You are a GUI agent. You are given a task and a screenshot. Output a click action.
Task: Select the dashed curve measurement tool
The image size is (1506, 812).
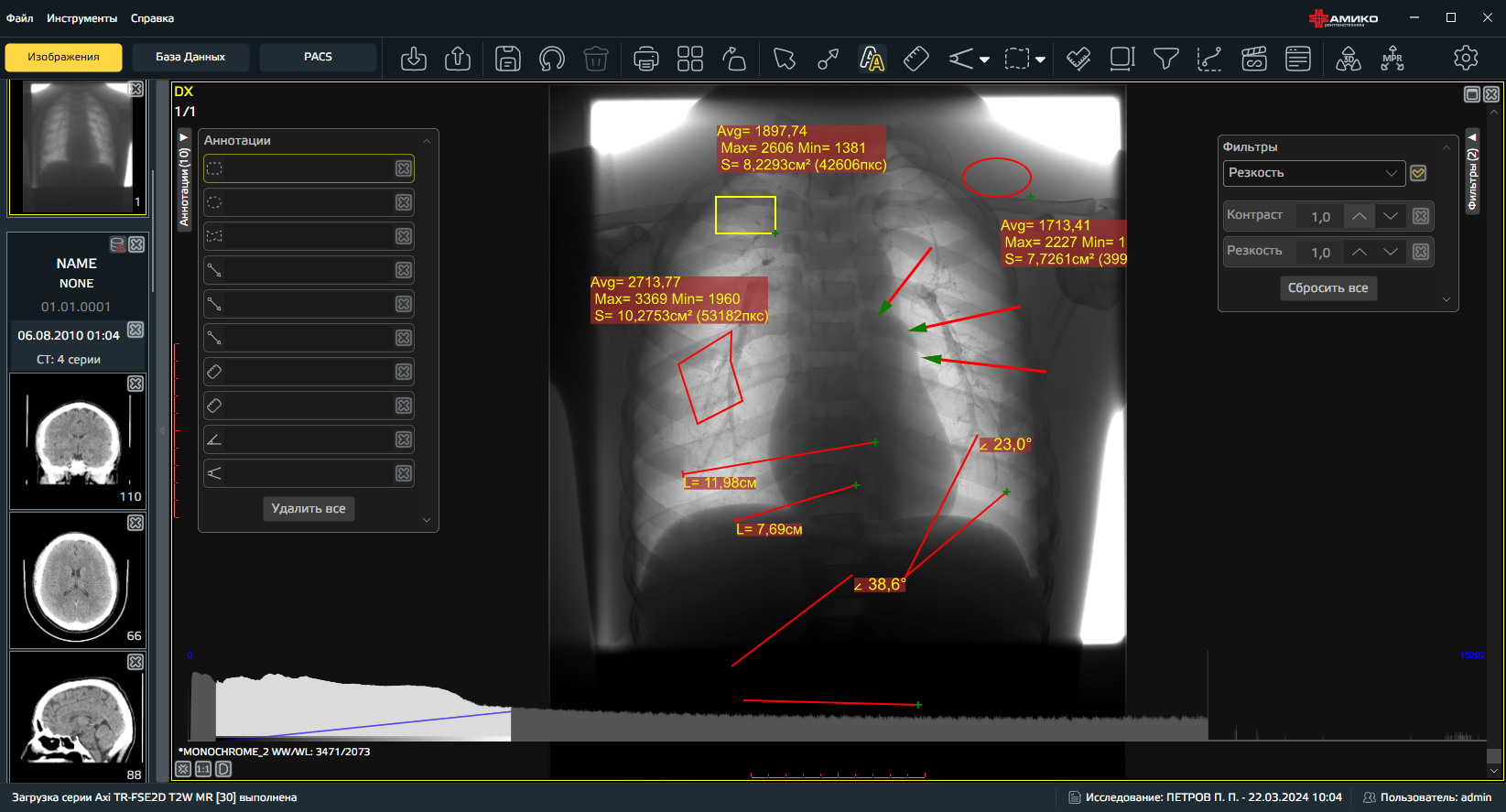click(x=1209, y=59)
